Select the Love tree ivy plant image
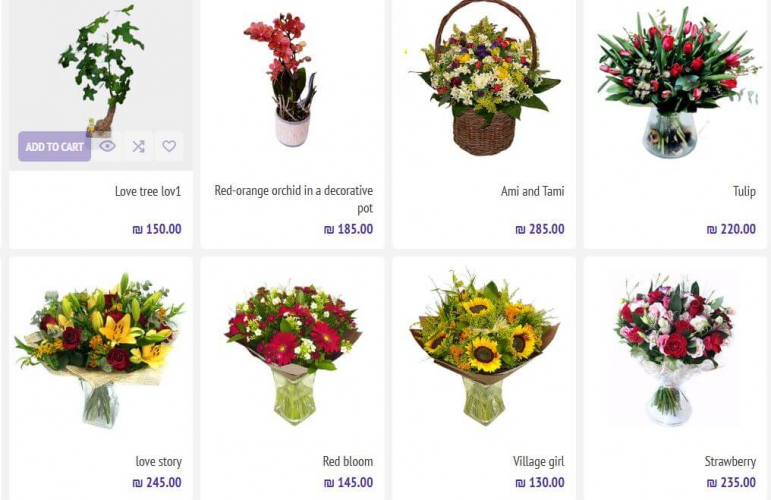The width and height of the screenshot is (771, 500). [101, 69]
